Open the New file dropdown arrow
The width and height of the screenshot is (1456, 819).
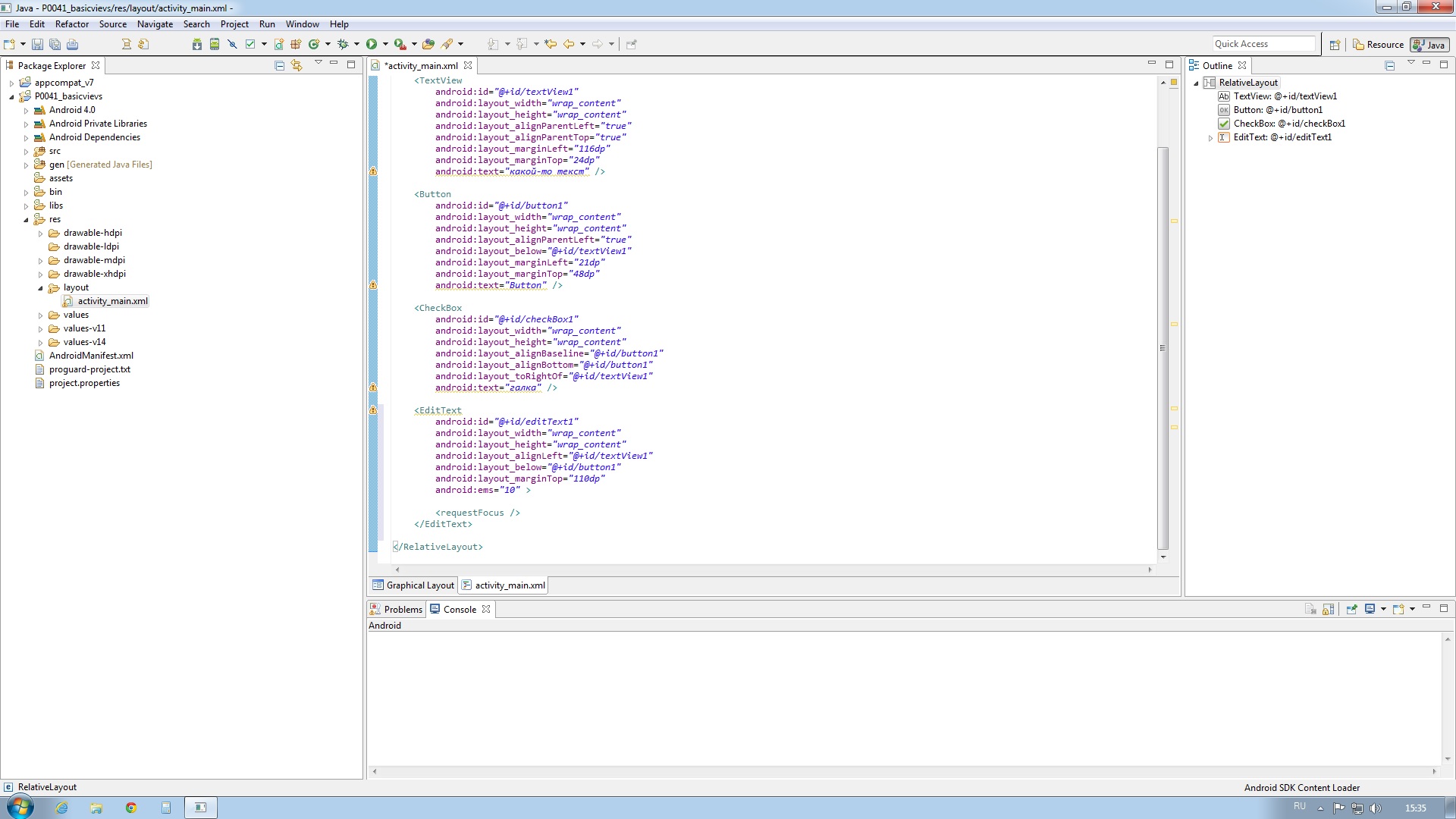23,44
